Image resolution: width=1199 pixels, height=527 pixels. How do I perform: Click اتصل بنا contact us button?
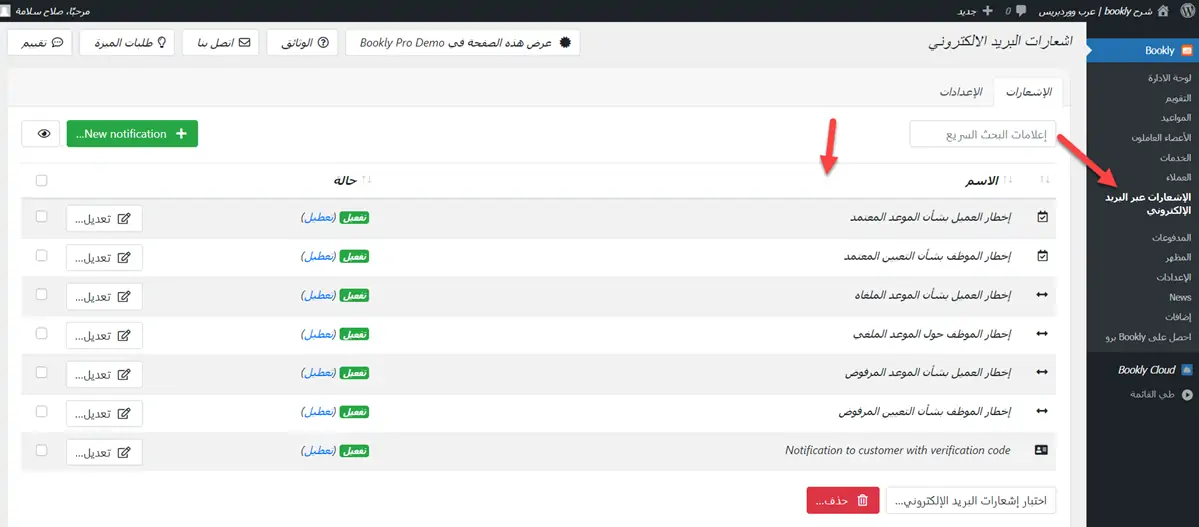click(x=220, y=43)
